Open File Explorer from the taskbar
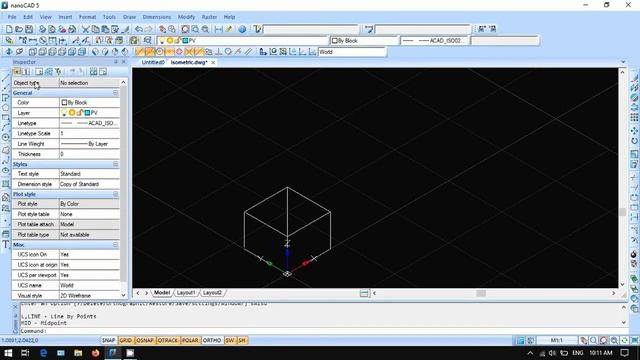 click(78, 353)
